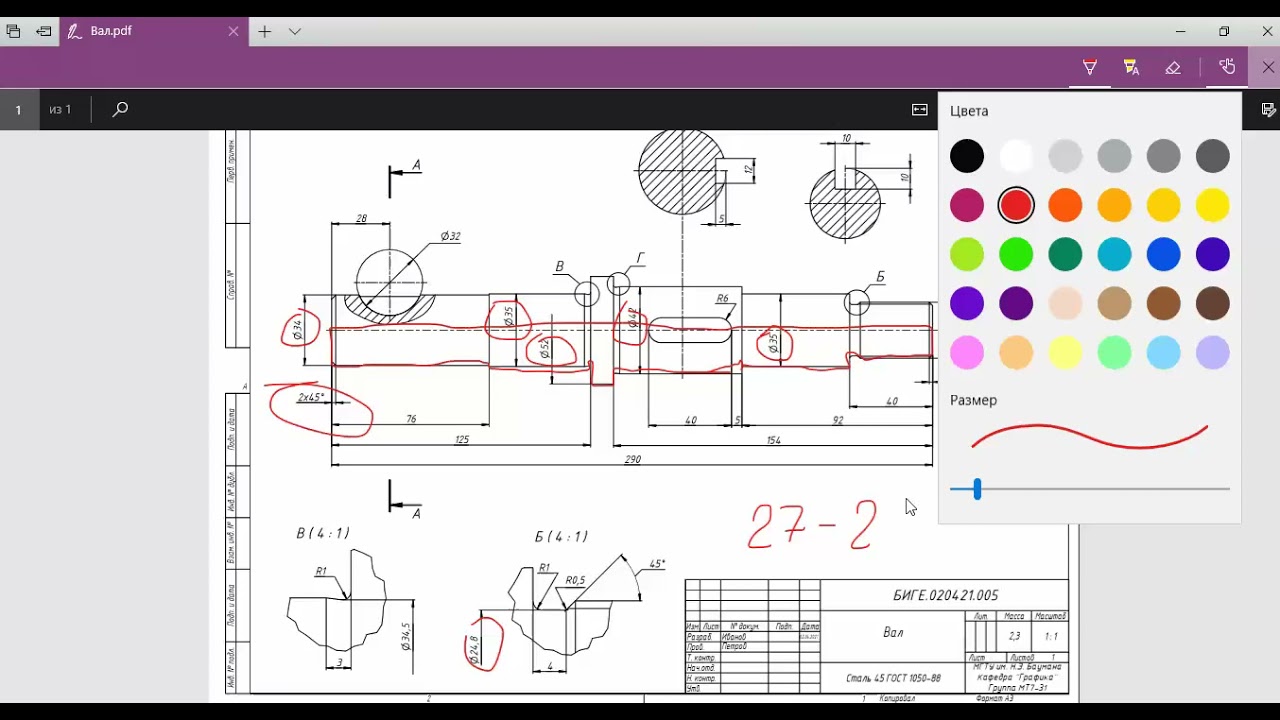The width and height of the screenshot is (1280, 720).
Task: Click the fit to width icon
Action: [920, 110]
